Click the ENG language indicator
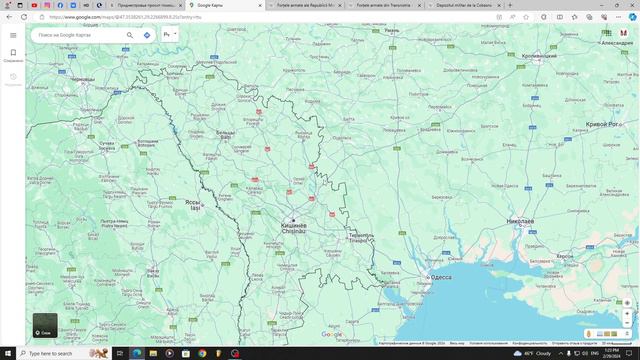640x360 pixels. [595, 353]
